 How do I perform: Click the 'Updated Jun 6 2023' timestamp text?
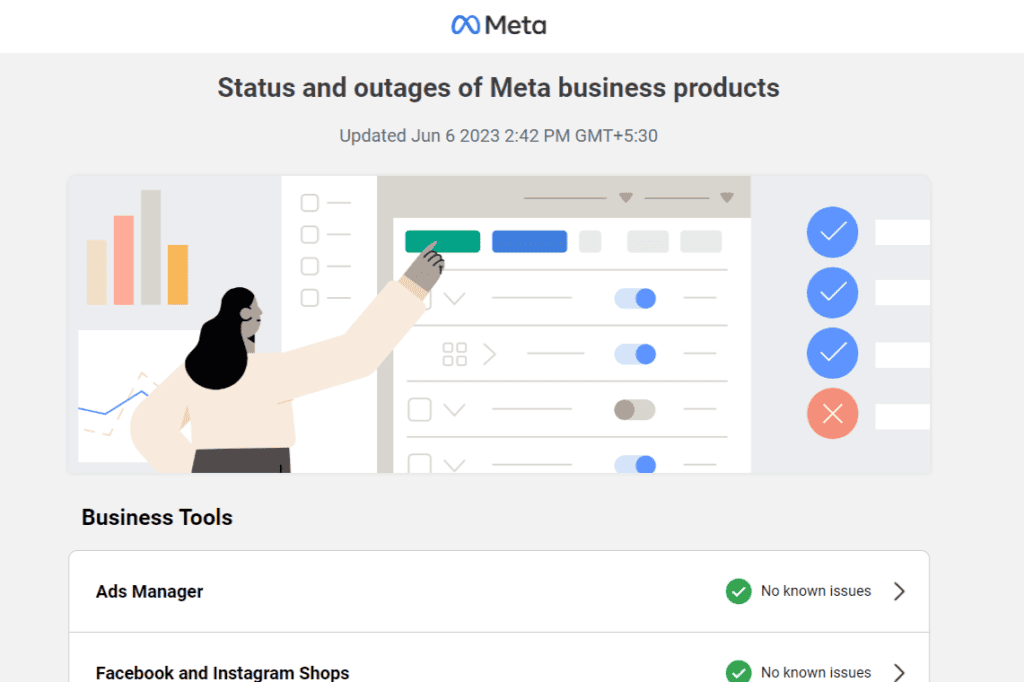[x=498, y=136]
